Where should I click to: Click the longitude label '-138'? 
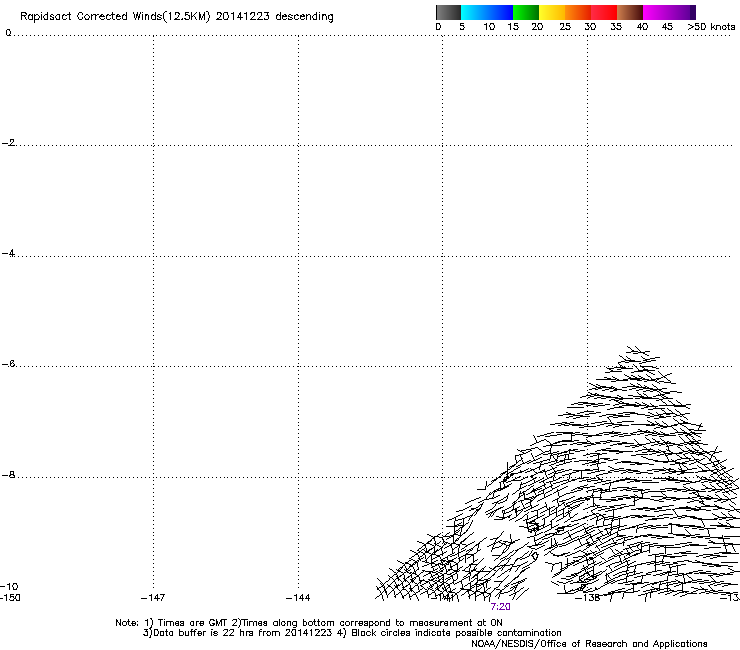coord(588,598)
